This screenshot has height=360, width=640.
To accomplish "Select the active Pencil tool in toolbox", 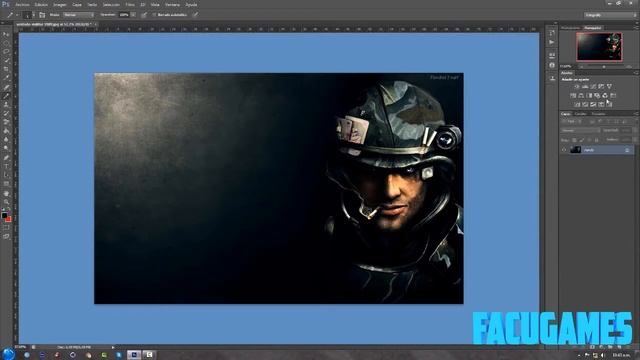I will 6,96.
